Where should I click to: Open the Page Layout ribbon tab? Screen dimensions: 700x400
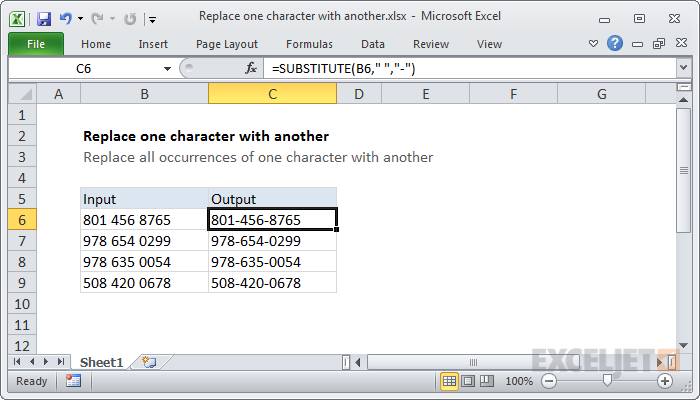(227, 44)
